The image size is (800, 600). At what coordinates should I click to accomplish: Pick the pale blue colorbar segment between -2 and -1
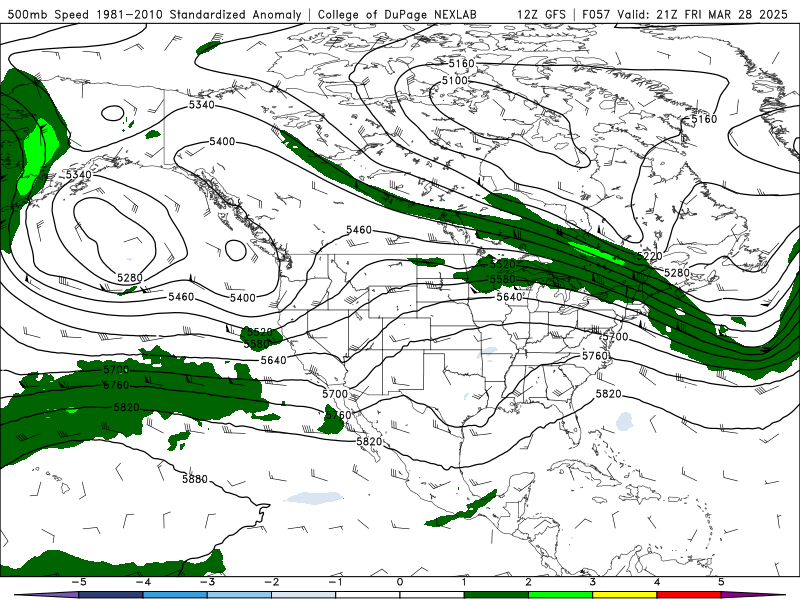[x=303, y=595]
